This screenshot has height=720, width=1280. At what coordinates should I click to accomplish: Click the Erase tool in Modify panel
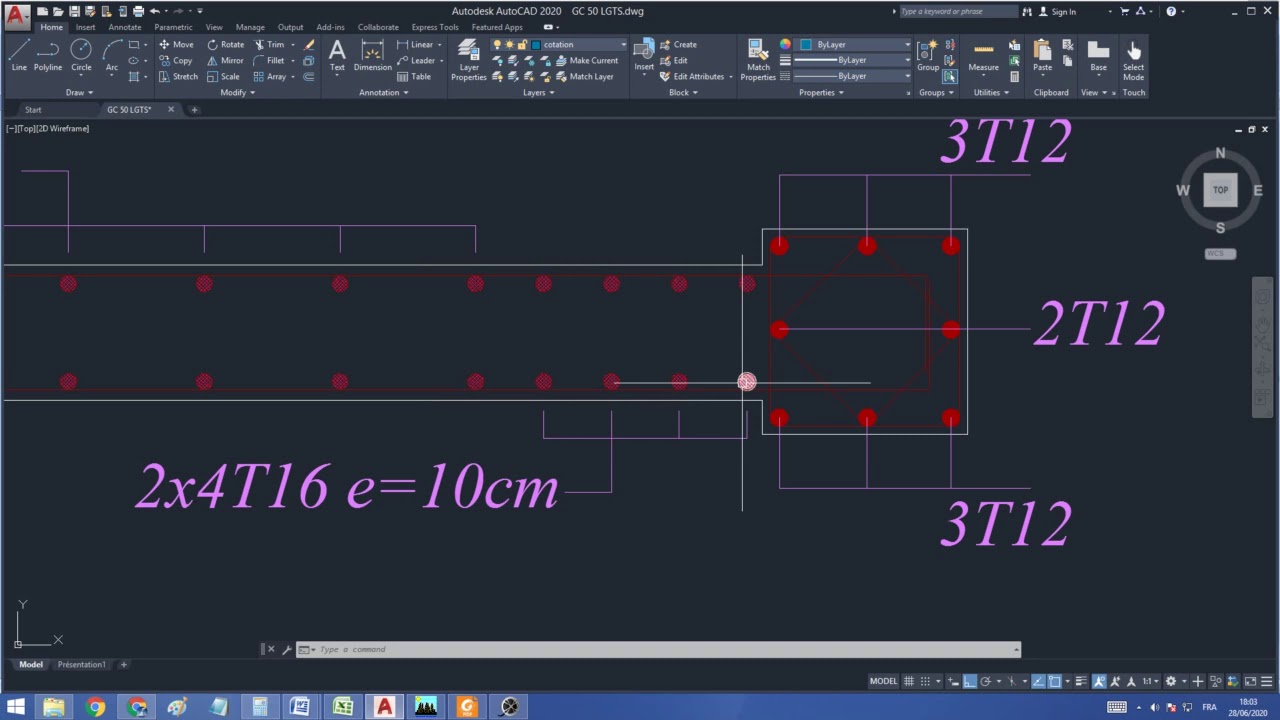point(309,45)
